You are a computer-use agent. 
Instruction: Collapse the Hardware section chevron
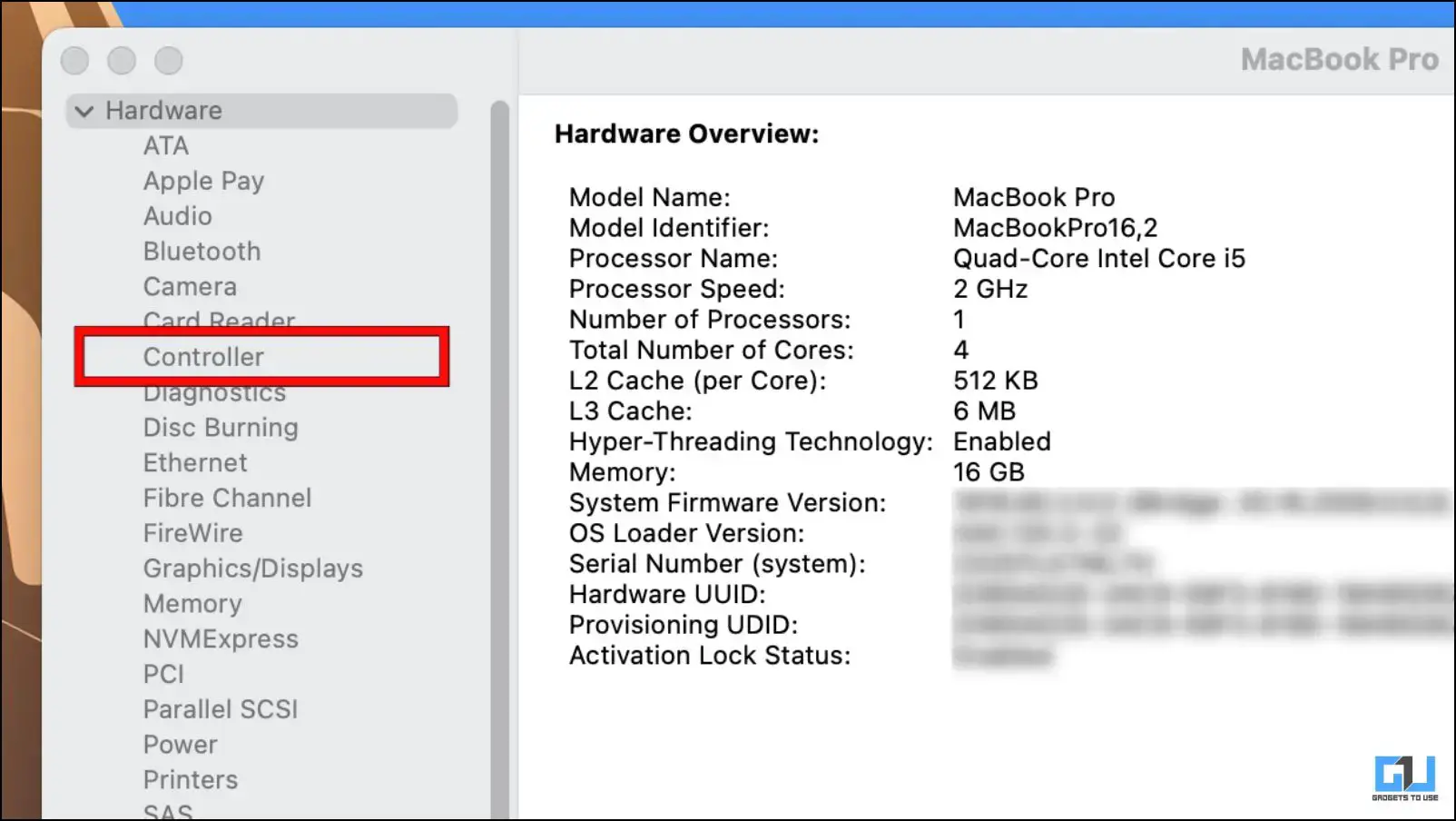pos(84,112)
